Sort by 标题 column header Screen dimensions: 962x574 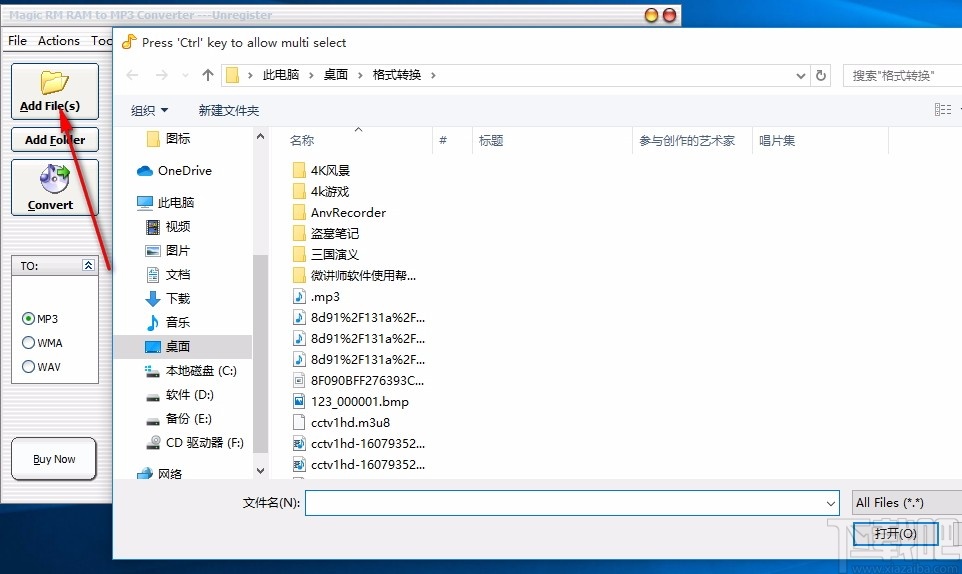pos(491,140)
